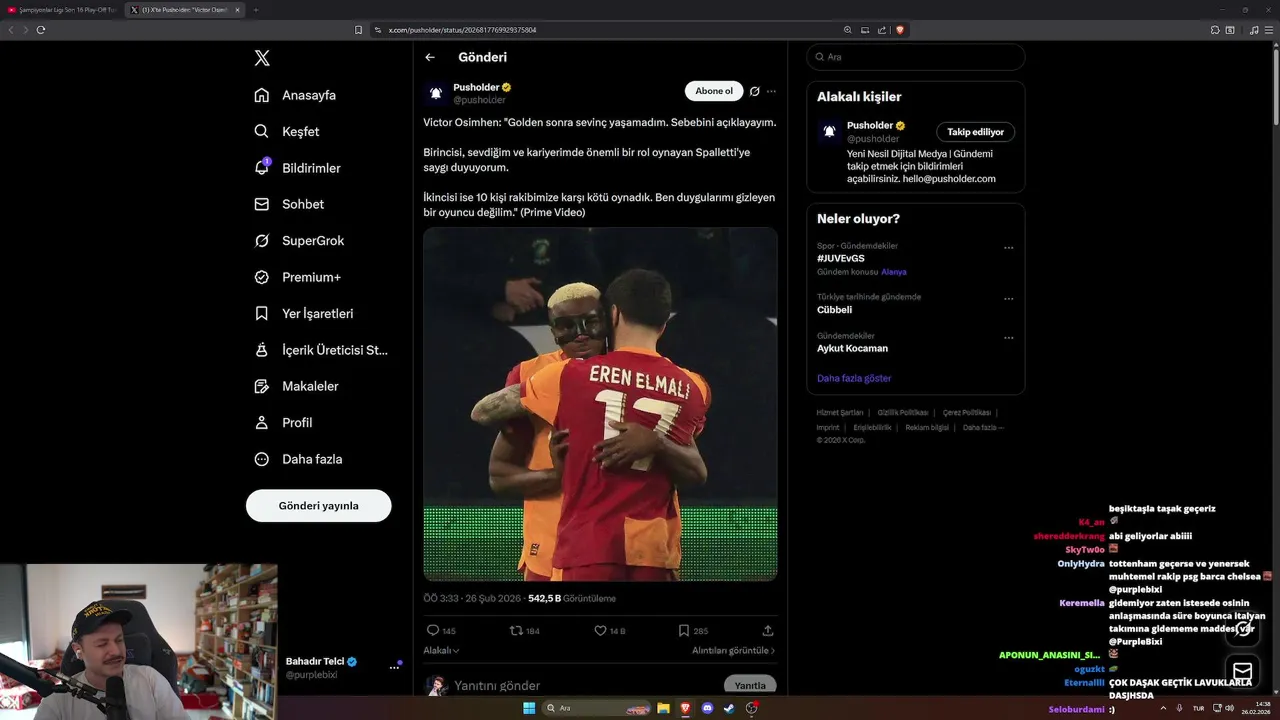Click the taskbar Ara search box
The width and height of the screenshot is (1280, 720).
pyautogui.click(x=596, y=708)
